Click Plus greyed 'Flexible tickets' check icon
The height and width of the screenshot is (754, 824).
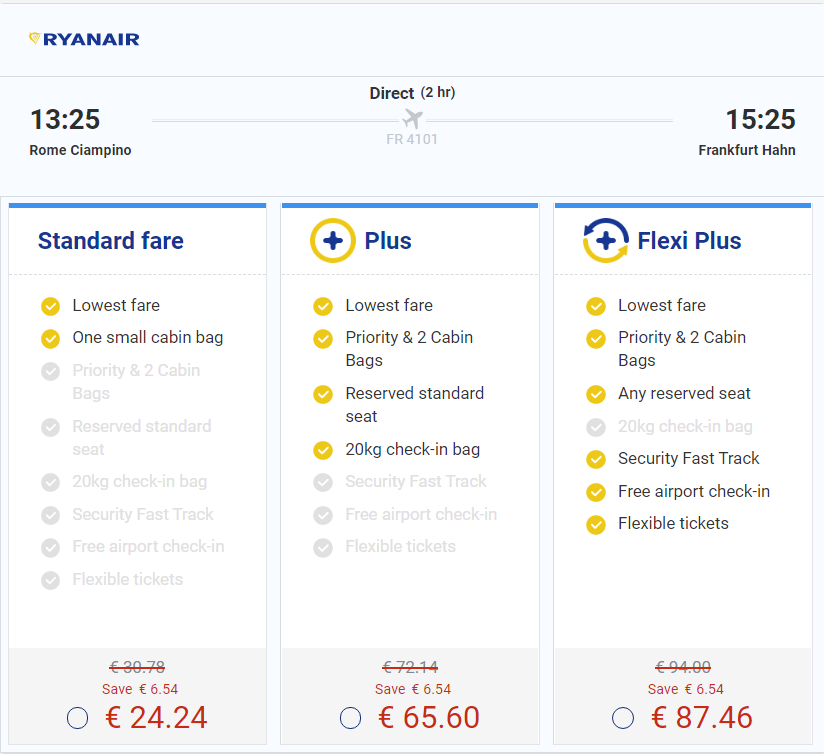[323, 548]
